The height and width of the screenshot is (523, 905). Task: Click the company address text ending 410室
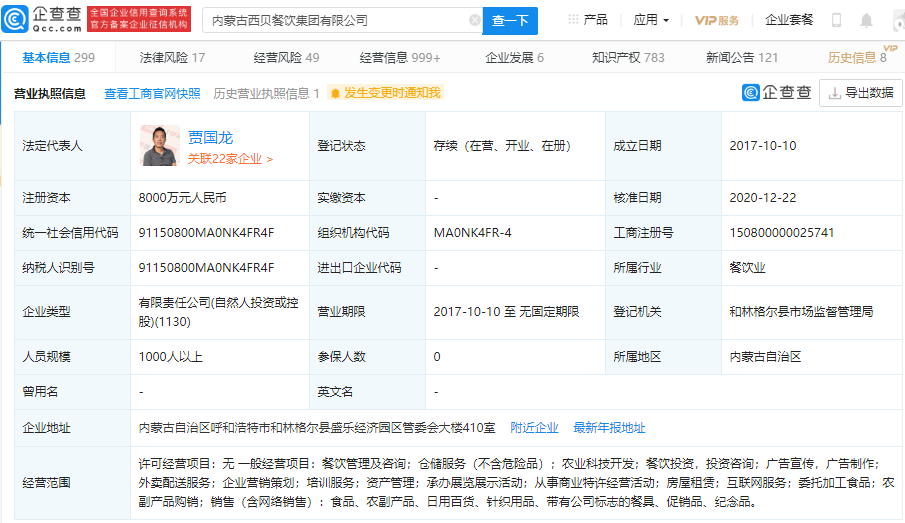coord(317,428)
